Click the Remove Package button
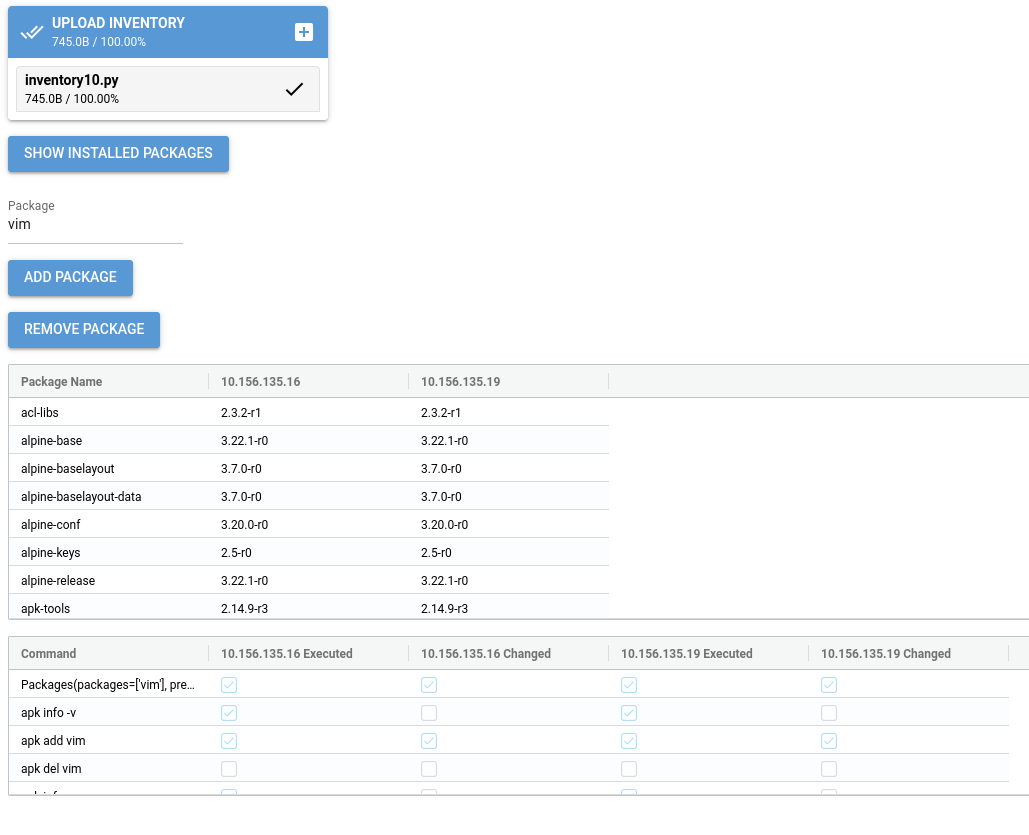 coord(84,329)
